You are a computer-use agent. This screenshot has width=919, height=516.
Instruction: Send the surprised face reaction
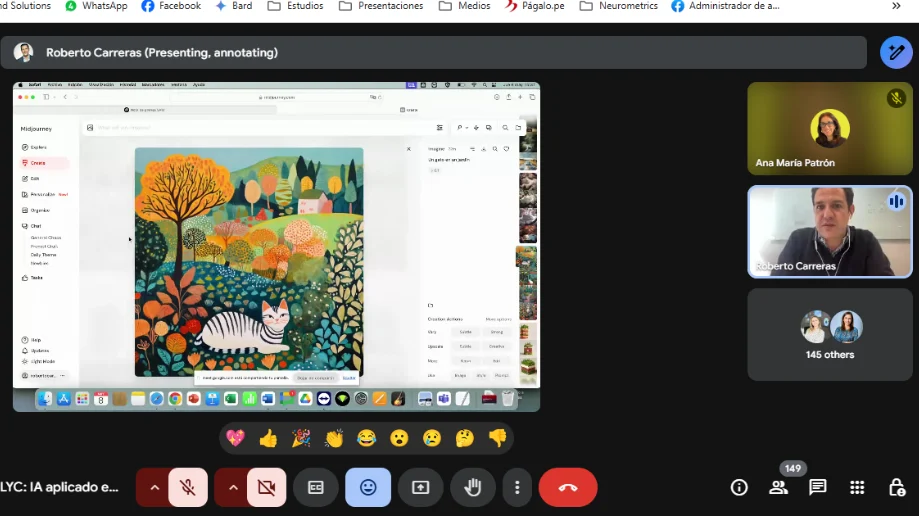(x=400, y=438)
